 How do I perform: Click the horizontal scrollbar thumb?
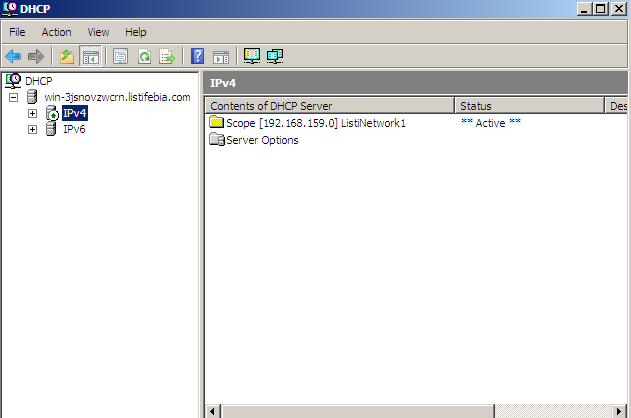tap(357, 411)
